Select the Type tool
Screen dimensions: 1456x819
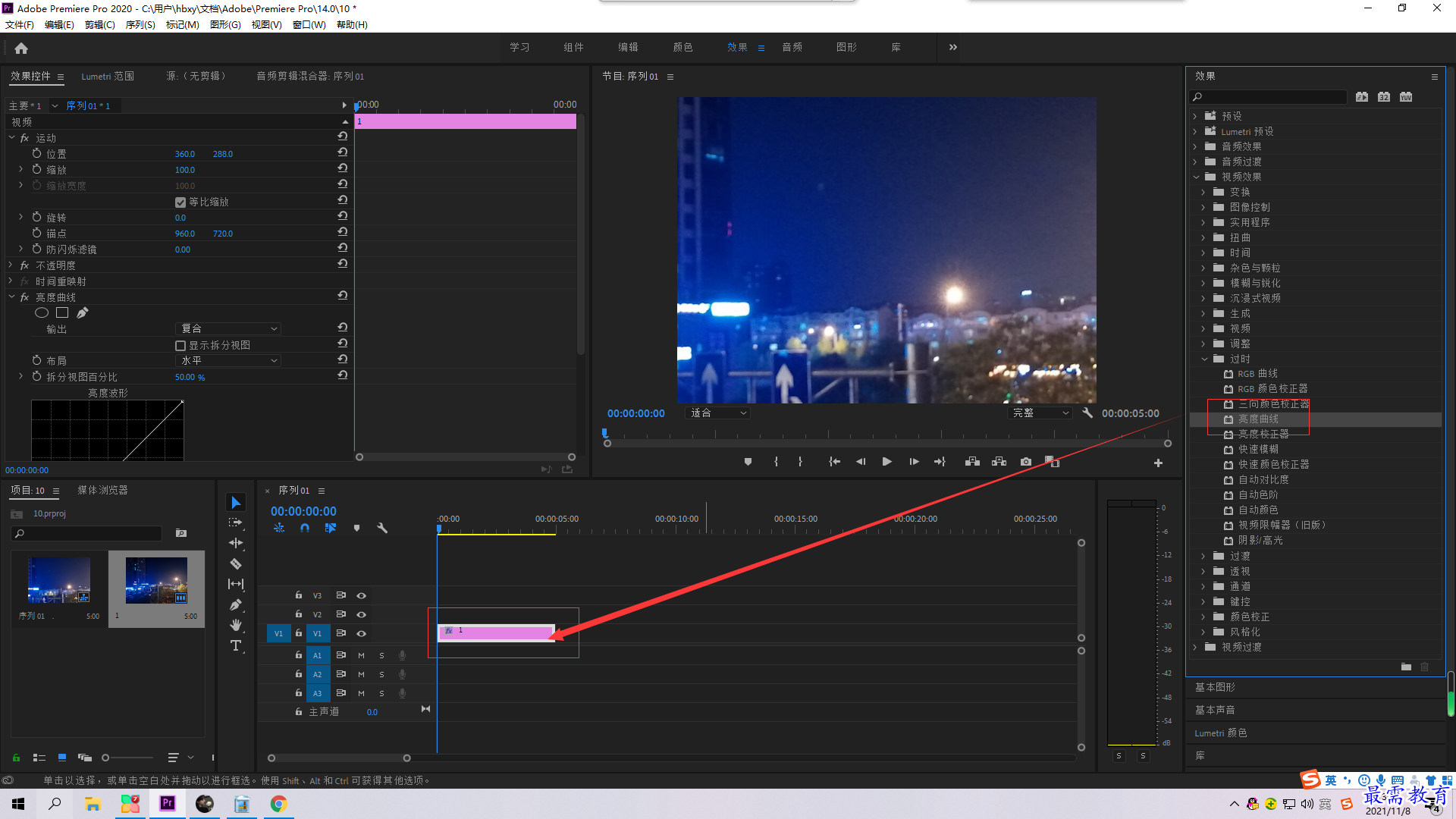coord(236,645)
